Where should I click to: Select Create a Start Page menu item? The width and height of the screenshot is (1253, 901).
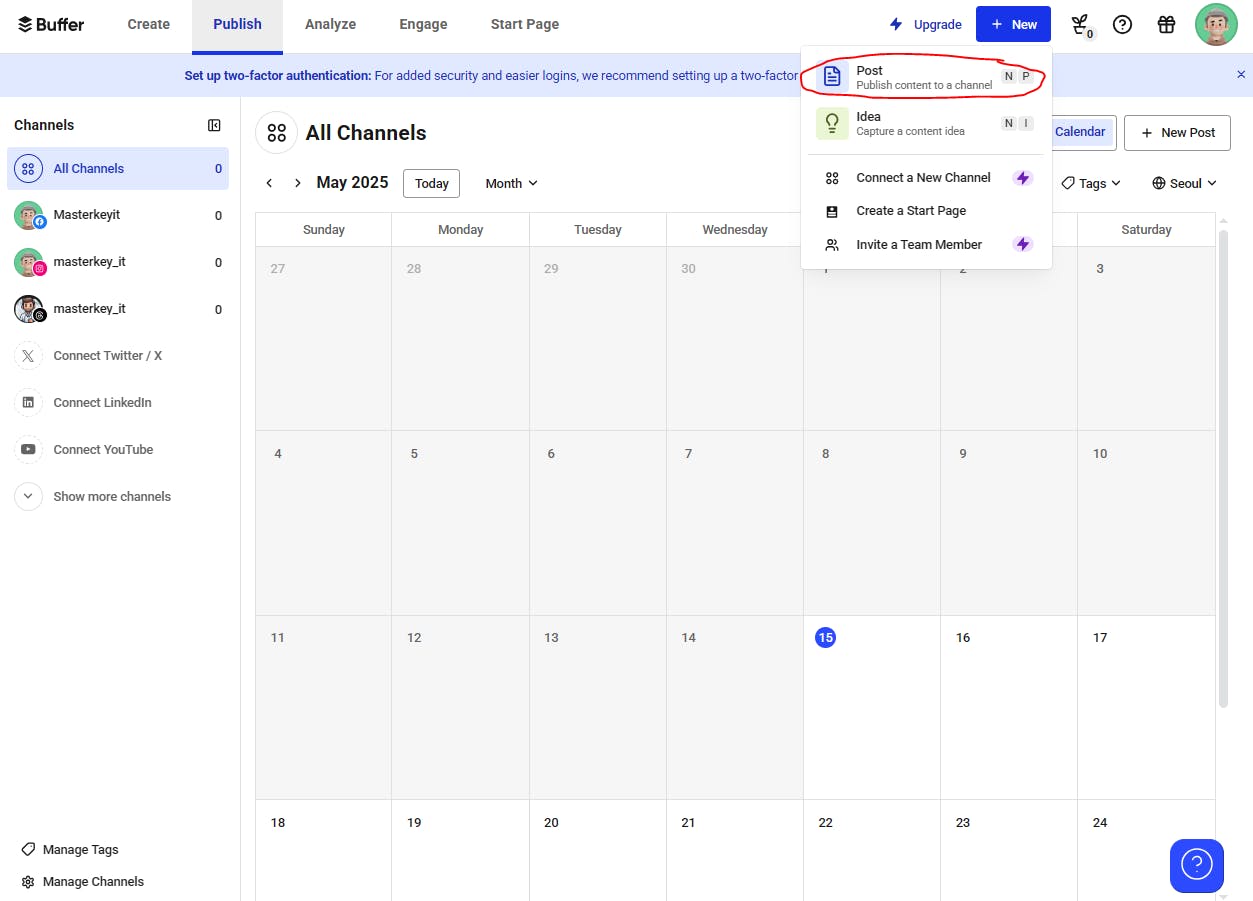pos(925,211)
